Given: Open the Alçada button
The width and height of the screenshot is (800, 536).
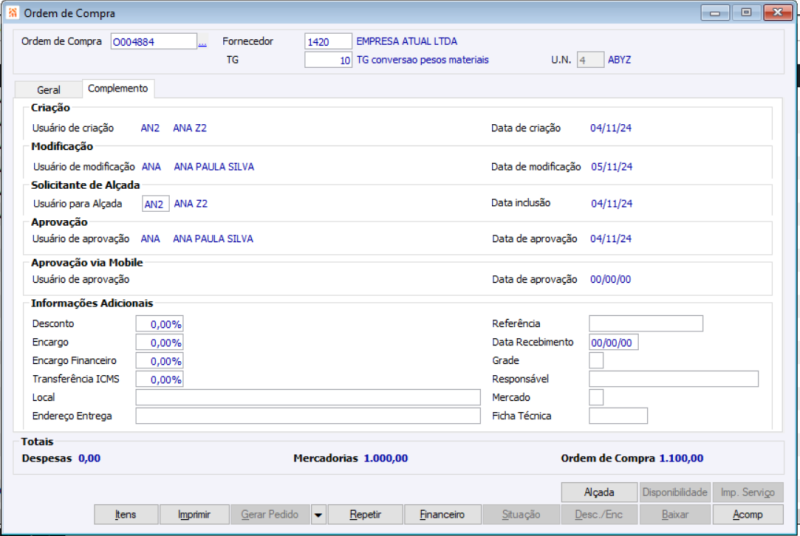Looking at the screenshot, I should [599, 492].
